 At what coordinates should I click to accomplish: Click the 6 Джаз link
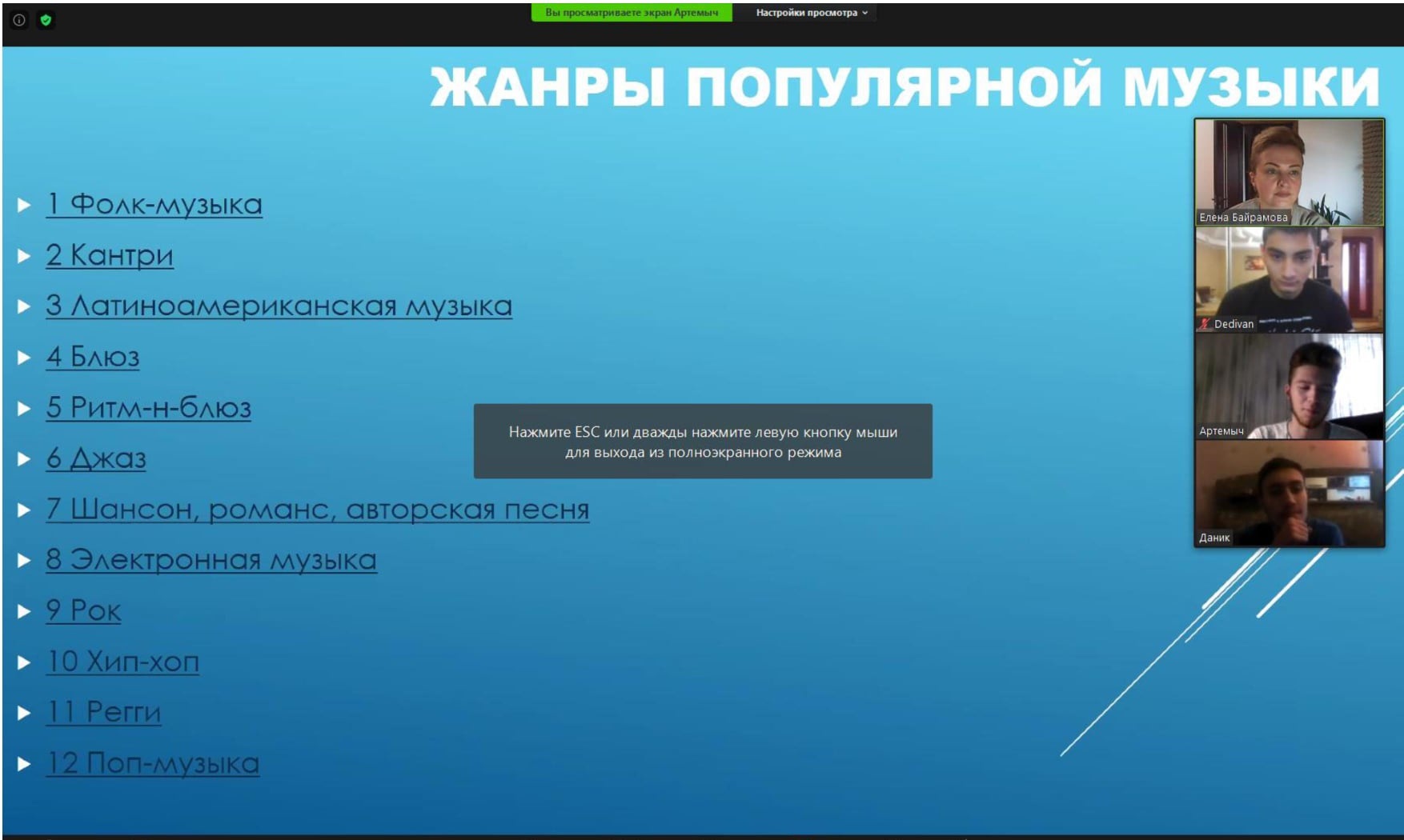coord(96,458)
